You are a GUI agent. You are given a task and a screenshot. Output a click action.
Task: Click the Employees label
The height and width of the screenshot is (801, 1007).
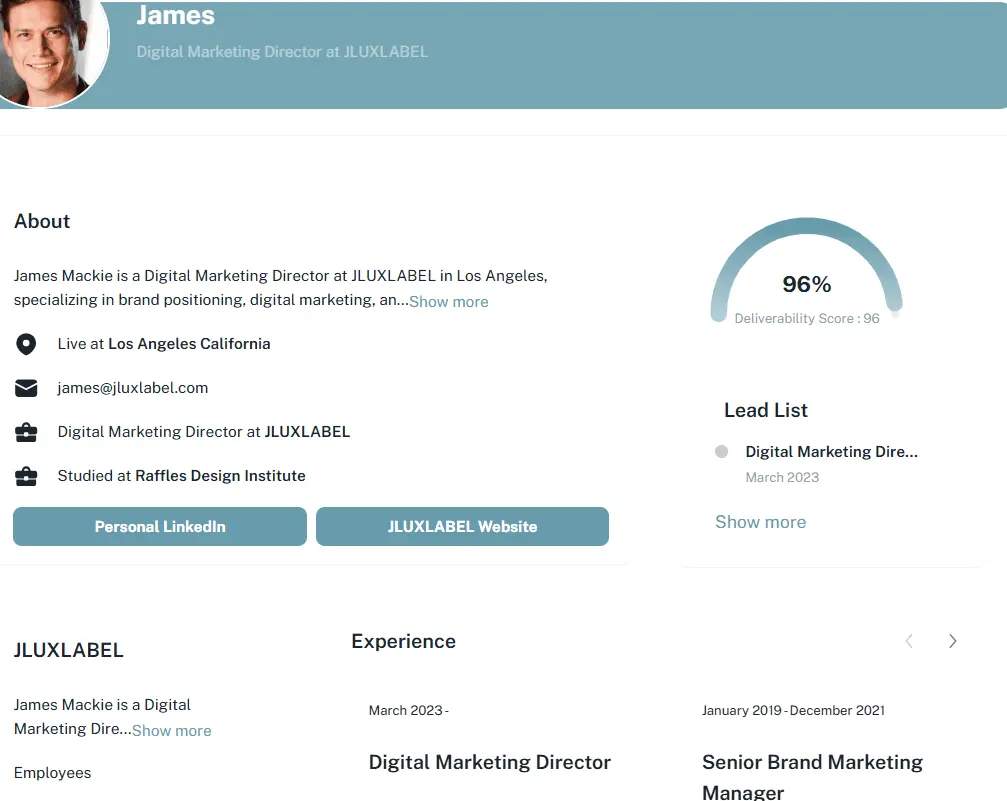click(x=53, y=773)
